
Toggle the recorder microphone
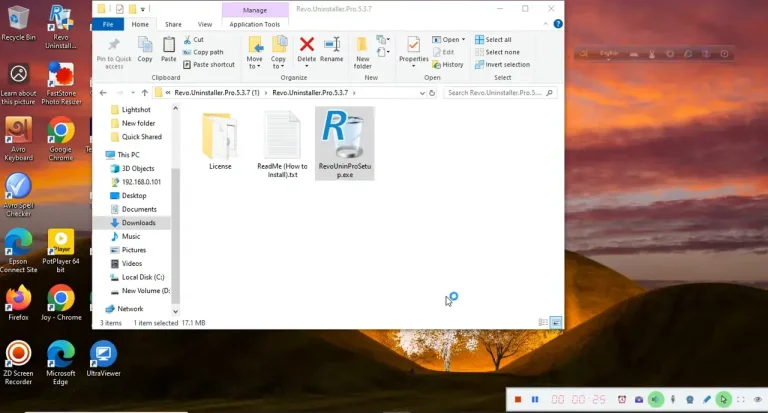(x=673, y=400)
